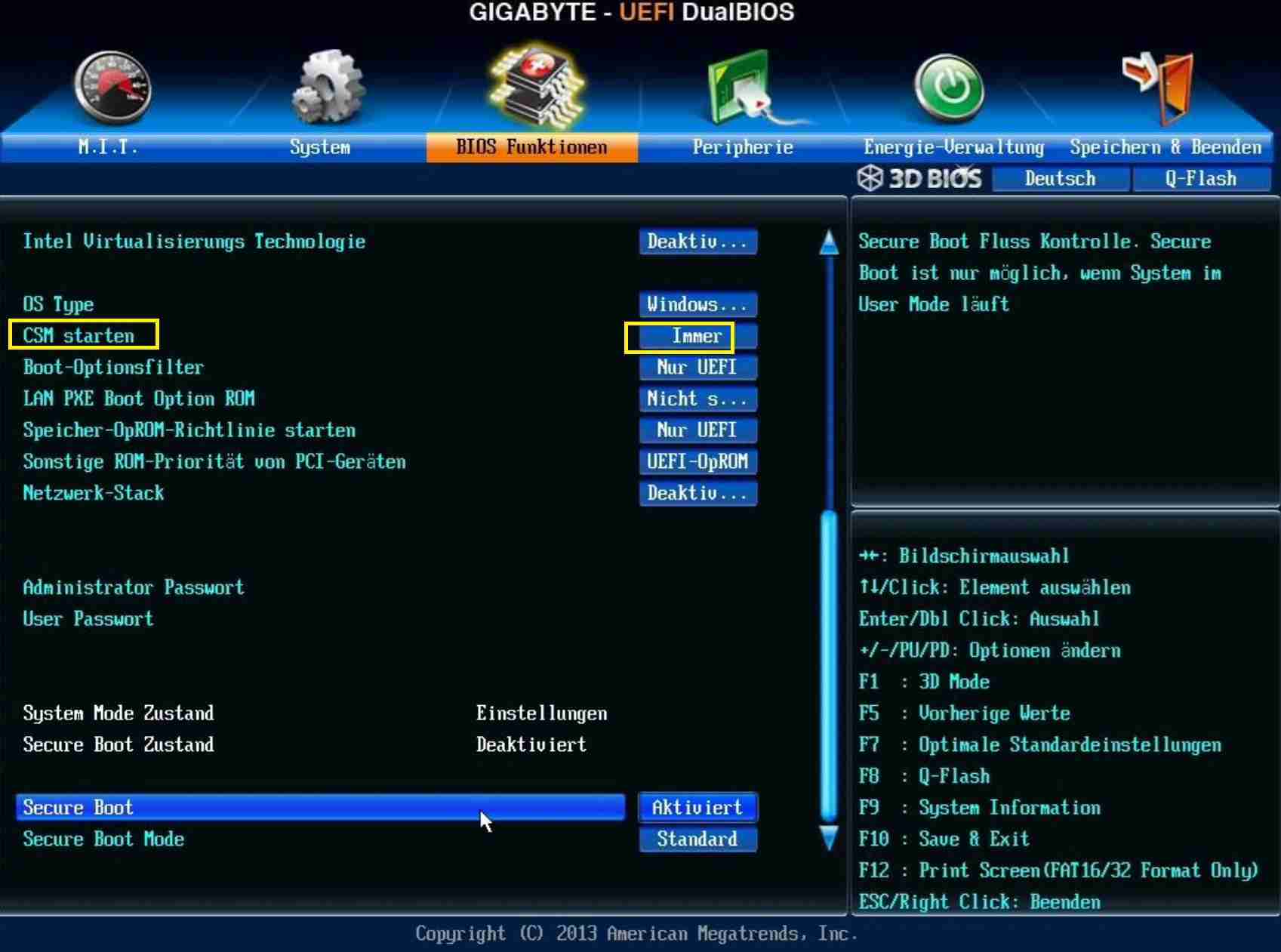Viewport: 1281px width, 952px height.
Task: Click the F1 3D Mode hint
Action: point(924,682)
